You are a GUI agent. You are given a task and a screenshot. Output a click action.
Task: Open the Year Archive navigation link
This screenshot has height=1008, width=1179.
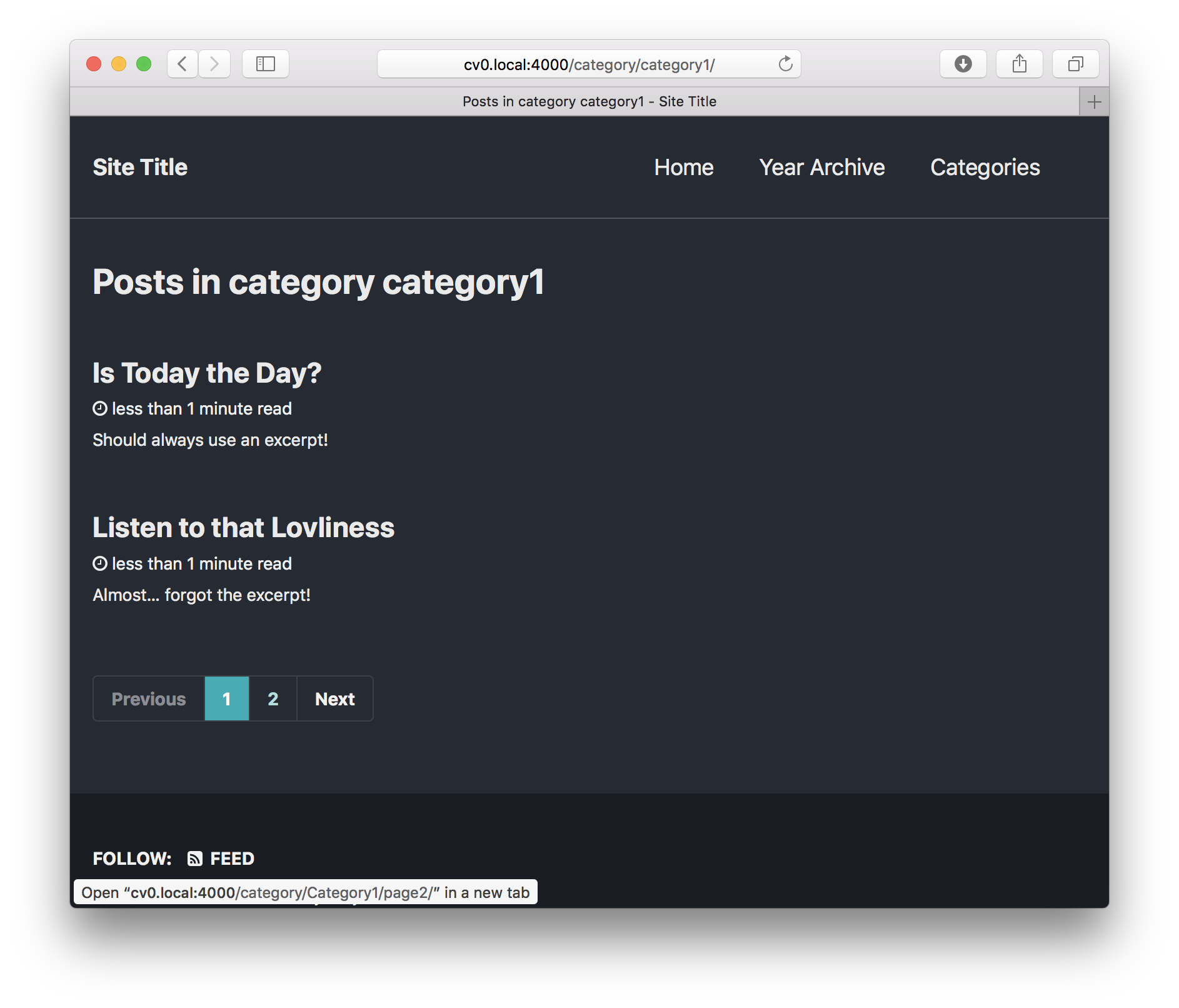click(822, 168)
